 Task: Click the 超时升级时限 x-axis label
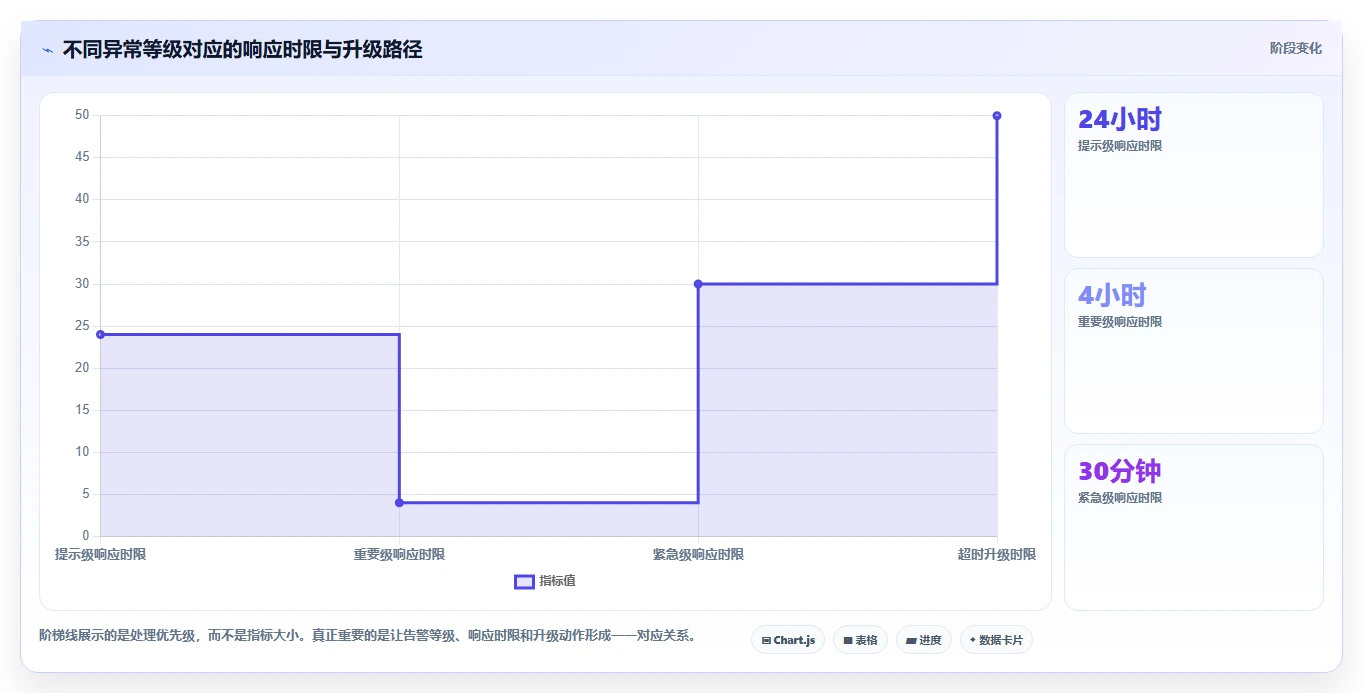point(997,554)
